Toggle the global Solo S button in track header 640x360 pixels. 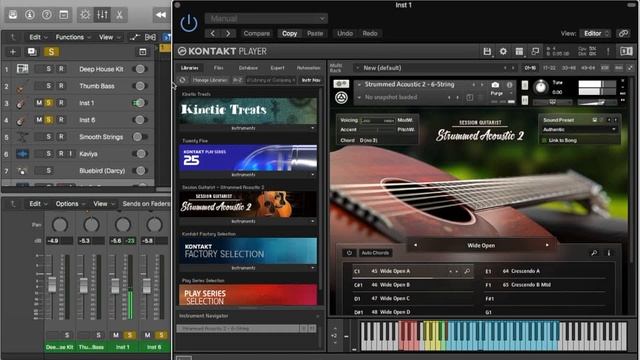coord(51,52)
